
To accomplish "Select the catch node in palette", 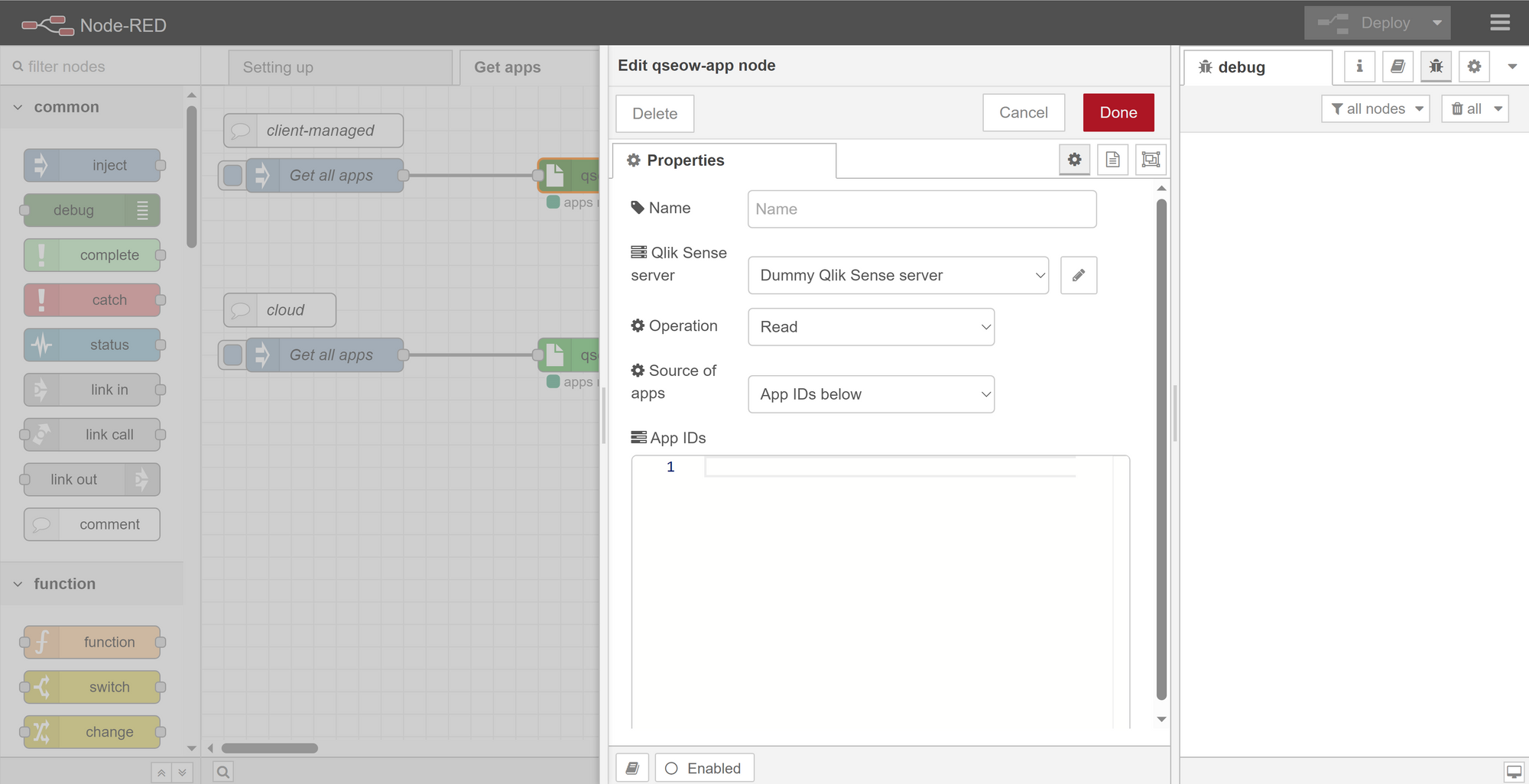I will coord(93,300).
